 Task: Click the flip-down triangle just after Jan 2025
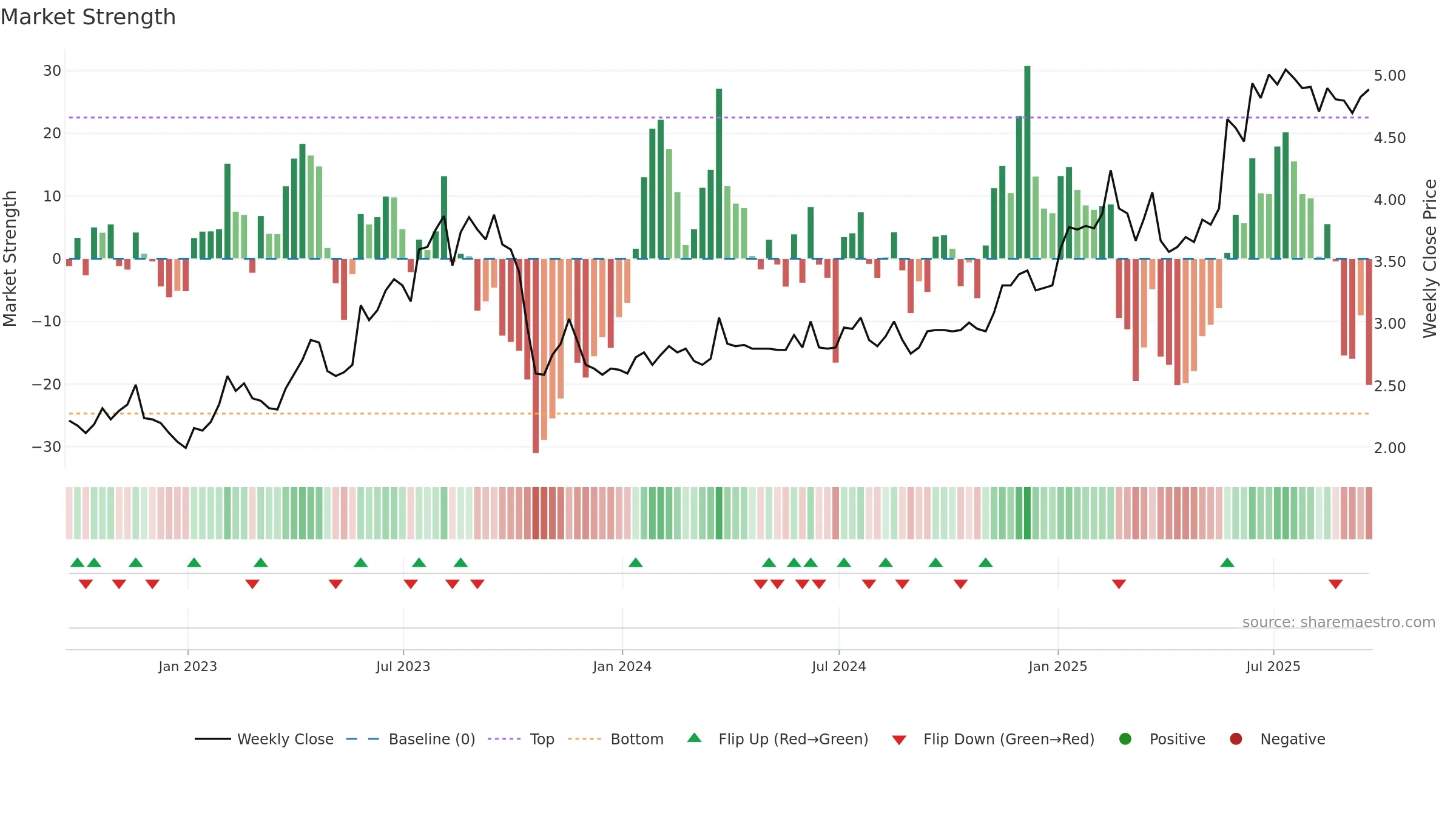pyautogui.click(x=1119, y=584)
